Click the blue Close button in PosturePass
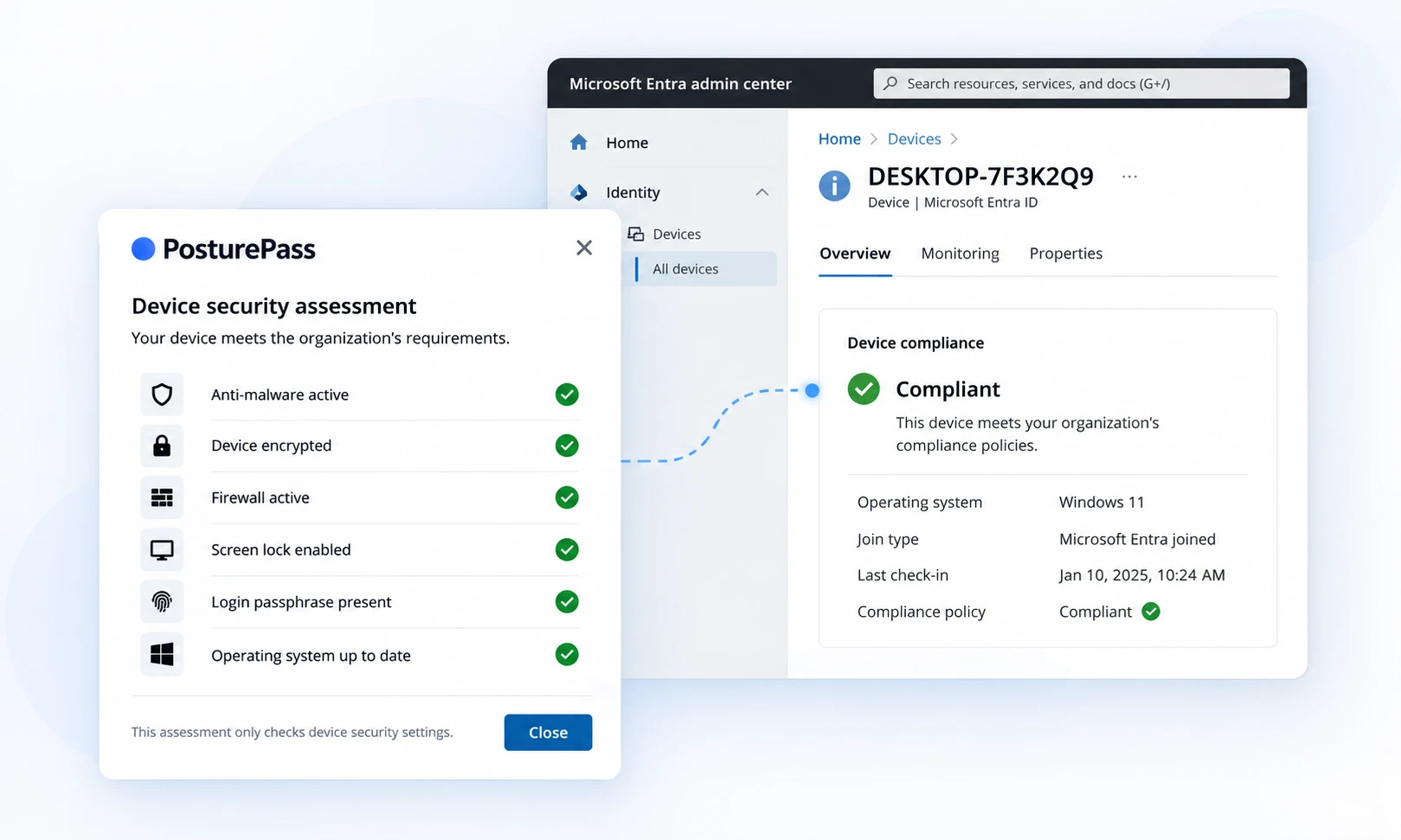Screen dimensions: 1401x840 click(548, 733)
